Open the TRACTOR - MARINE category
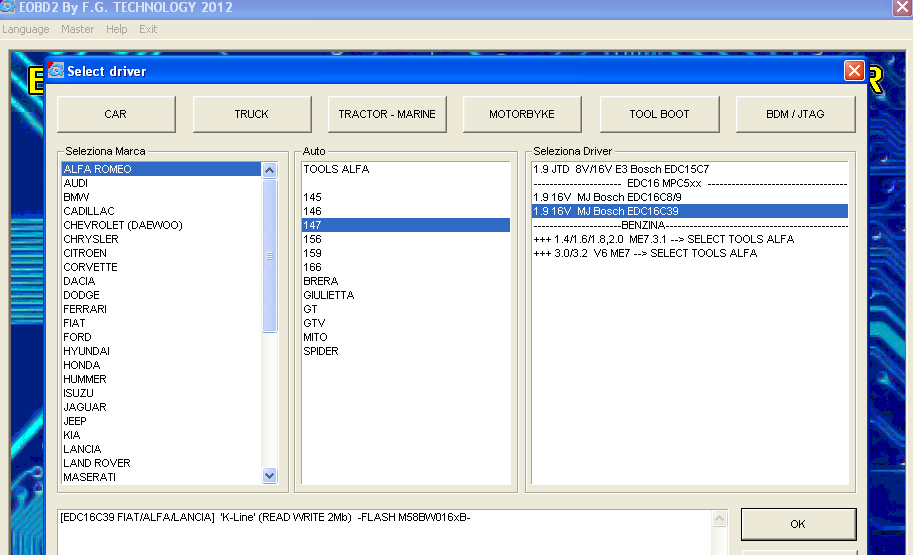Image resolution: width=913 pixels, height=555 pixels. (387, 114)
